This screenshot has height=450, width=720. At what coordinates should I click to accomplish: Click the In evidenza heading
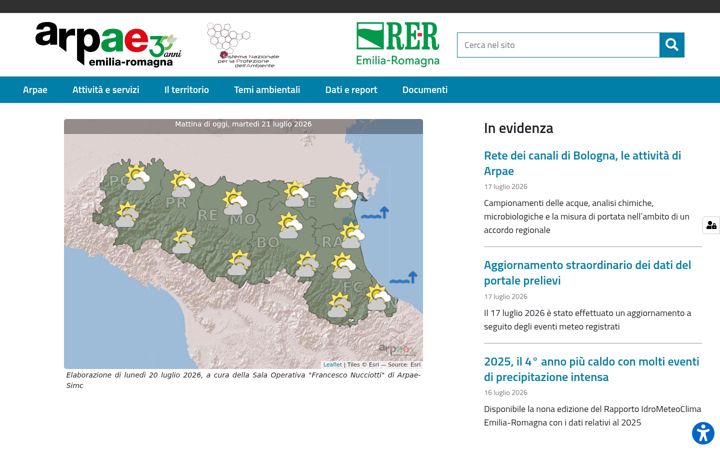pos(518,128)
